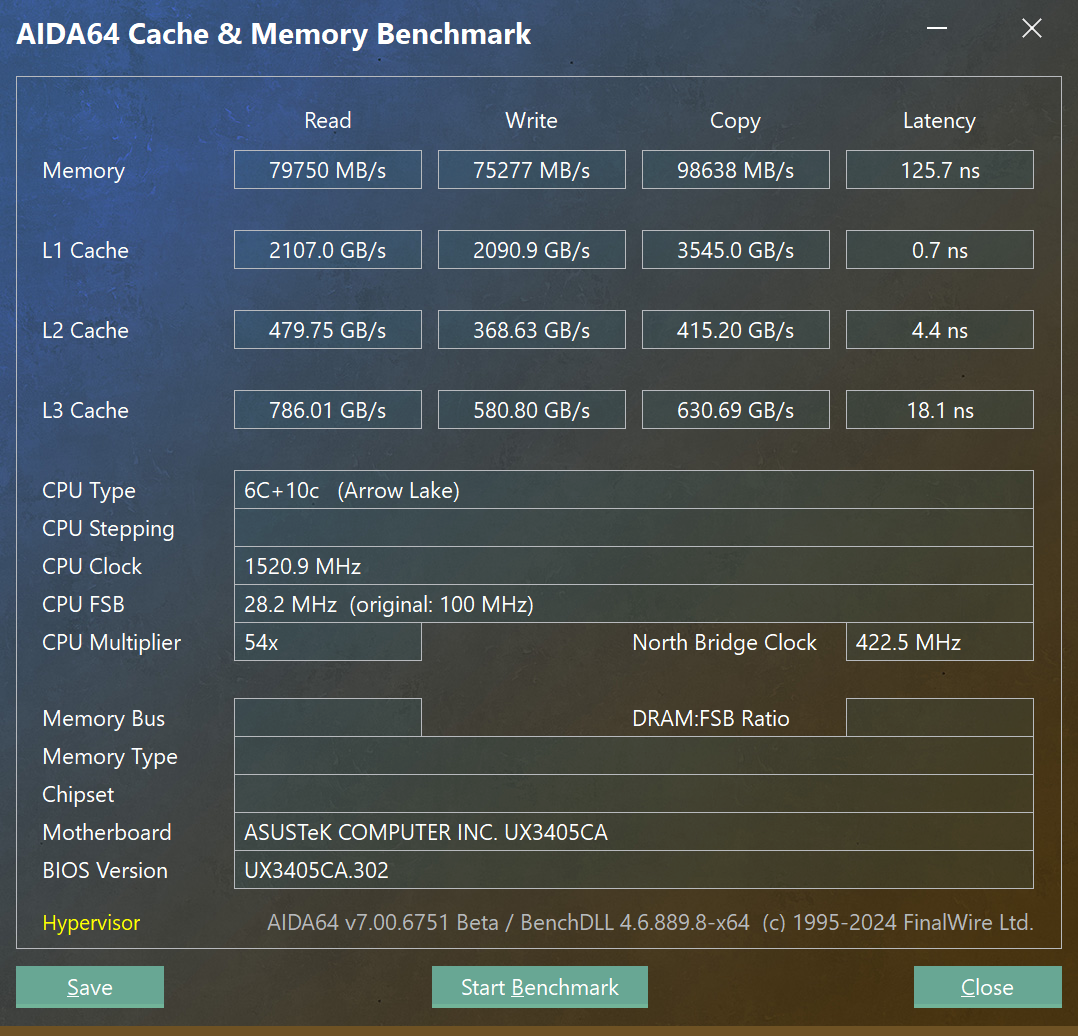Click Start Benchmark button
The width and height of the screenshot is (1078, 1036).
tap(540, 987)
